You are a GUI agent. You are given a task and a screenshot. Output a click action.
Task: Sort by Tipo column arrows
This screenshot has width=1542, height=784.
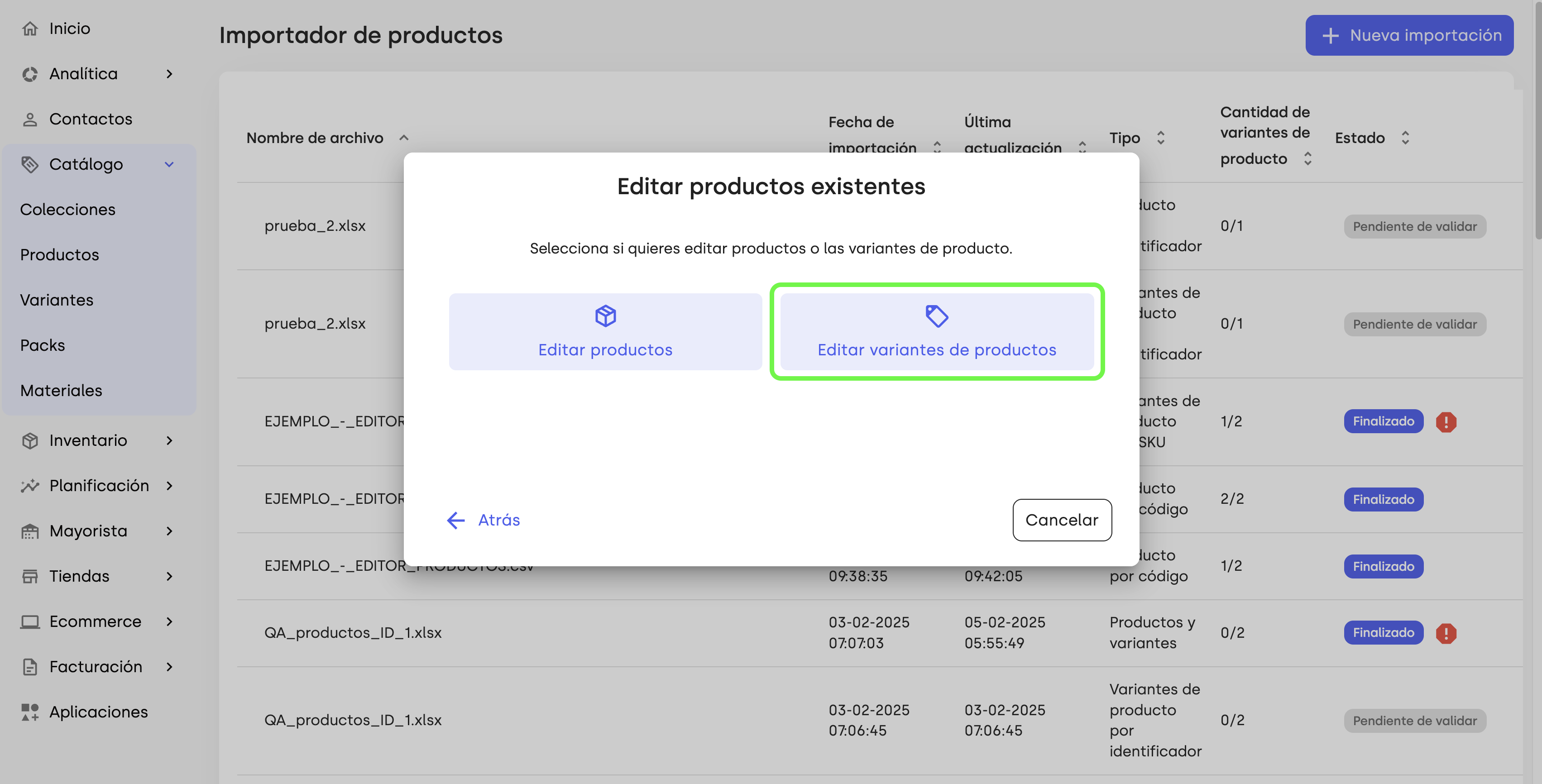coord(1161,138)
